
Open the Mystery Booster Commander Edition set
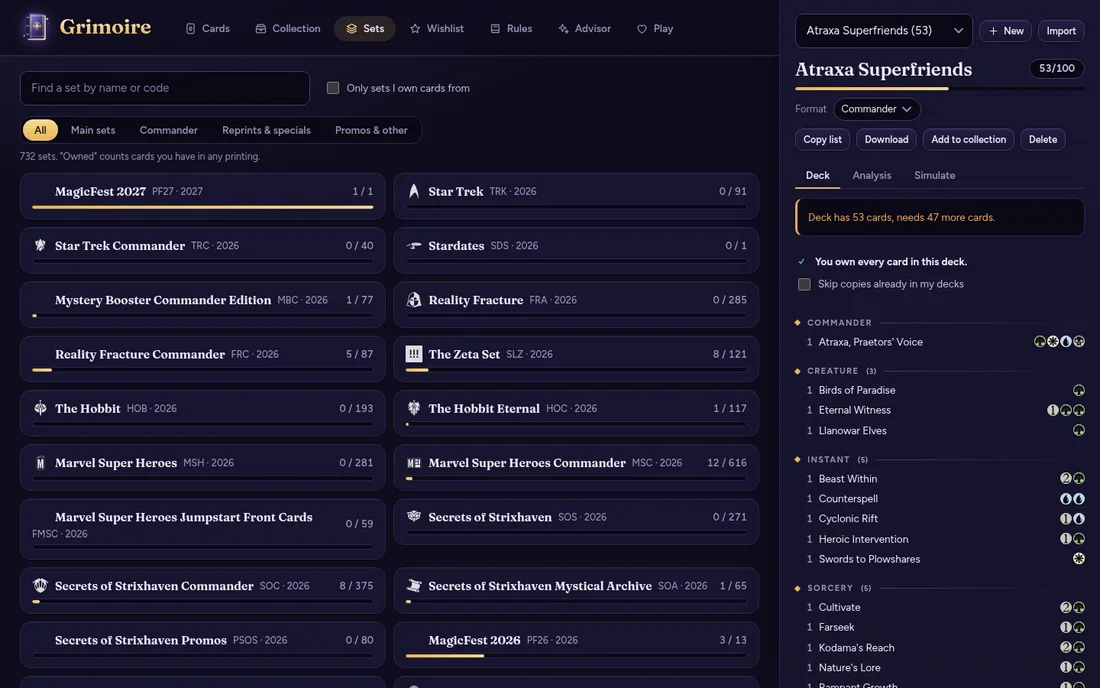click(x=203, y=304)
